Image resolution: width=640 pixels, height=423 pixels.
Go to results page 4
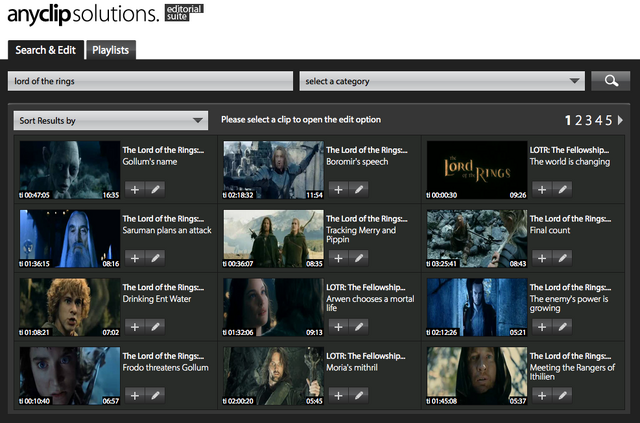[598, 120]
